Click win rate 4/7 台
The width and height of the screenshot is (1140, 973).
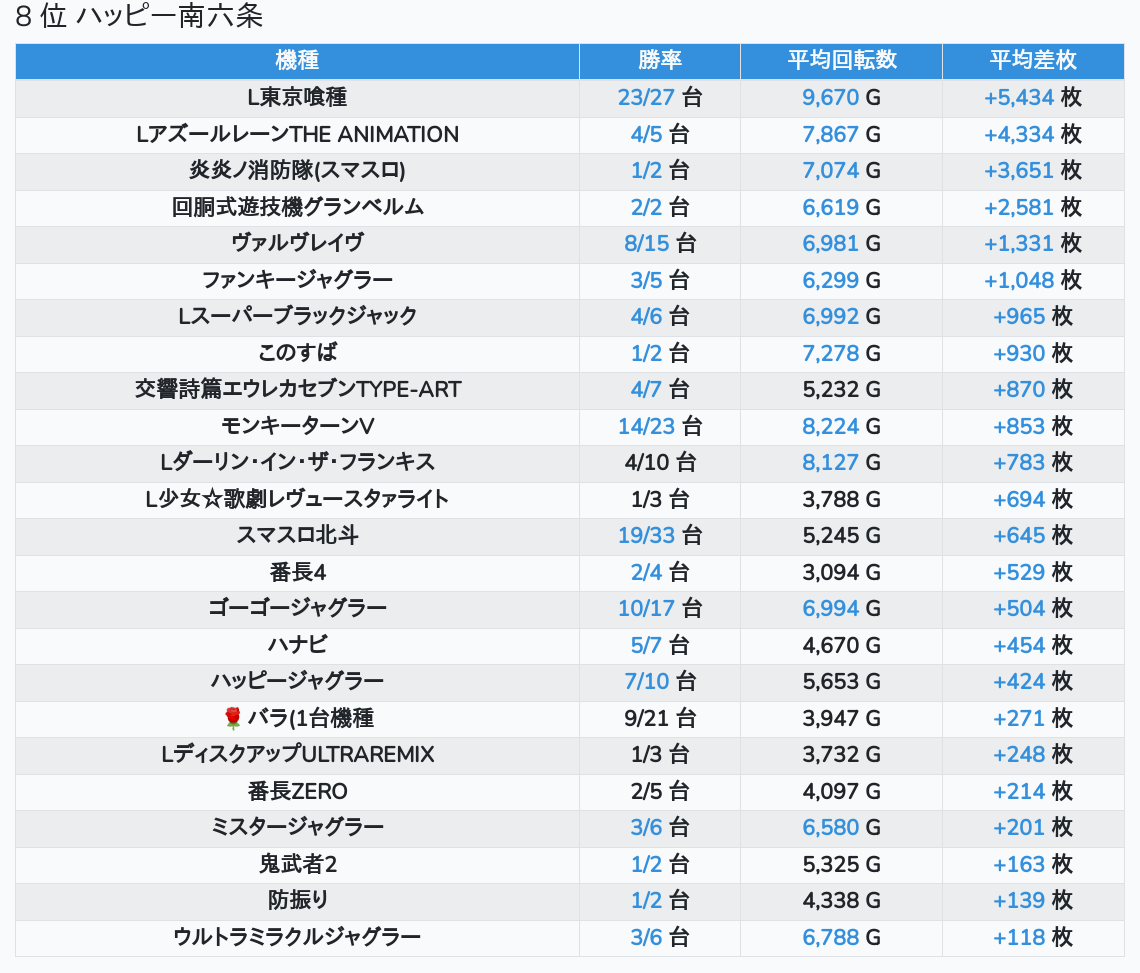click(x=660, y=390)
